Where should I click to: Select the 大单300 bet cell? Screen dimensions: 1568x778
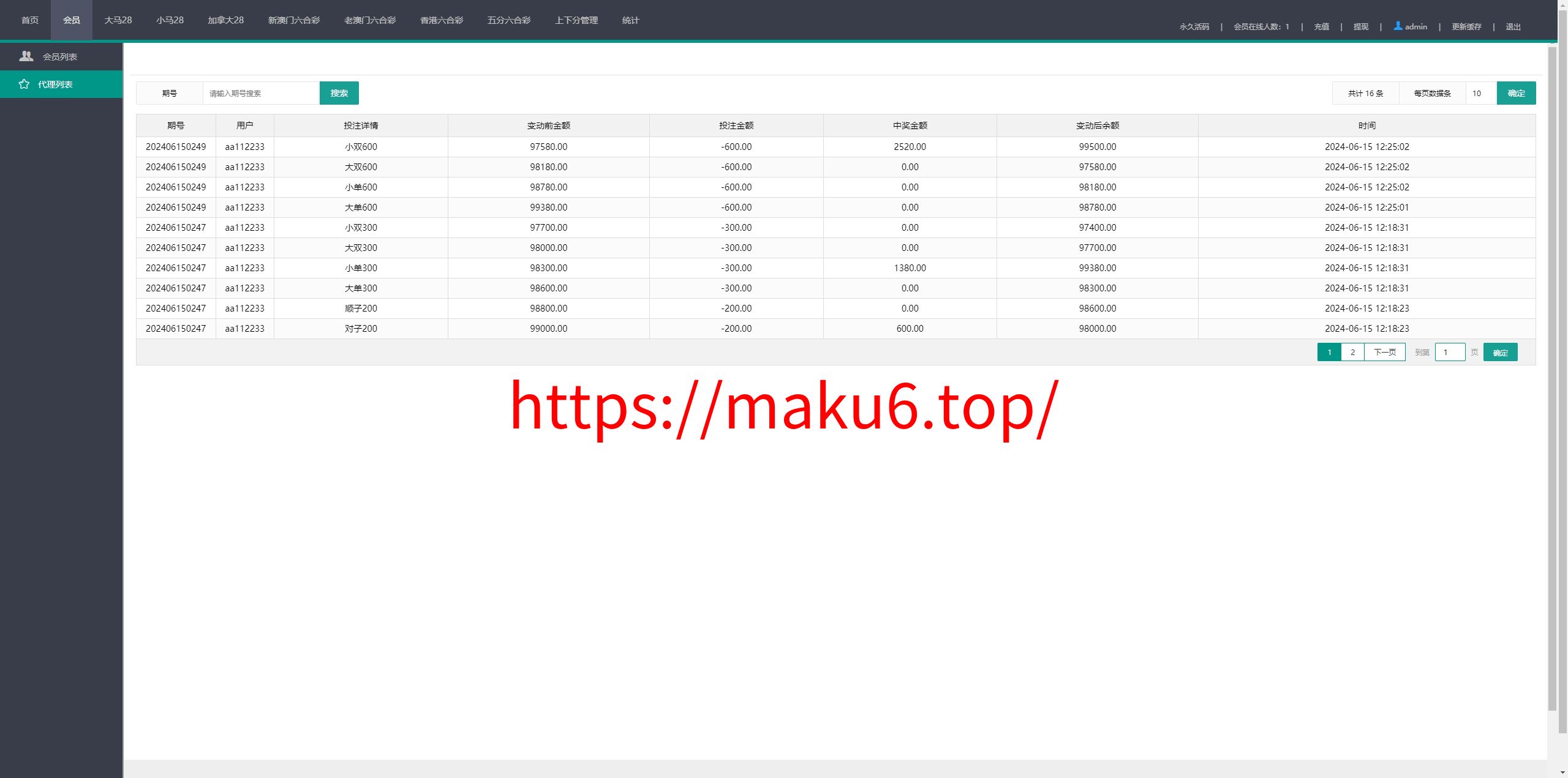tap(361, 288)
